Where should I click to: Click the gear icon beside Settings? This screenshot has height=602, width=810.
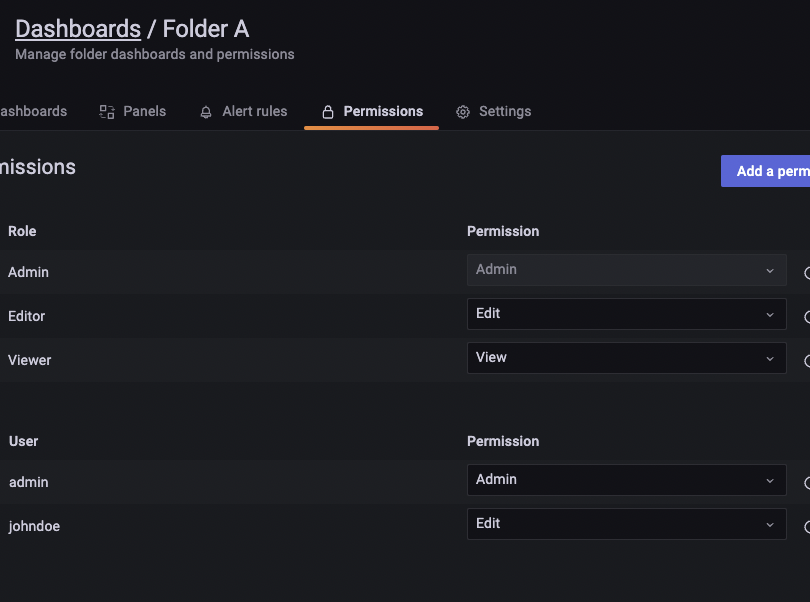click(x=462, y=111)
